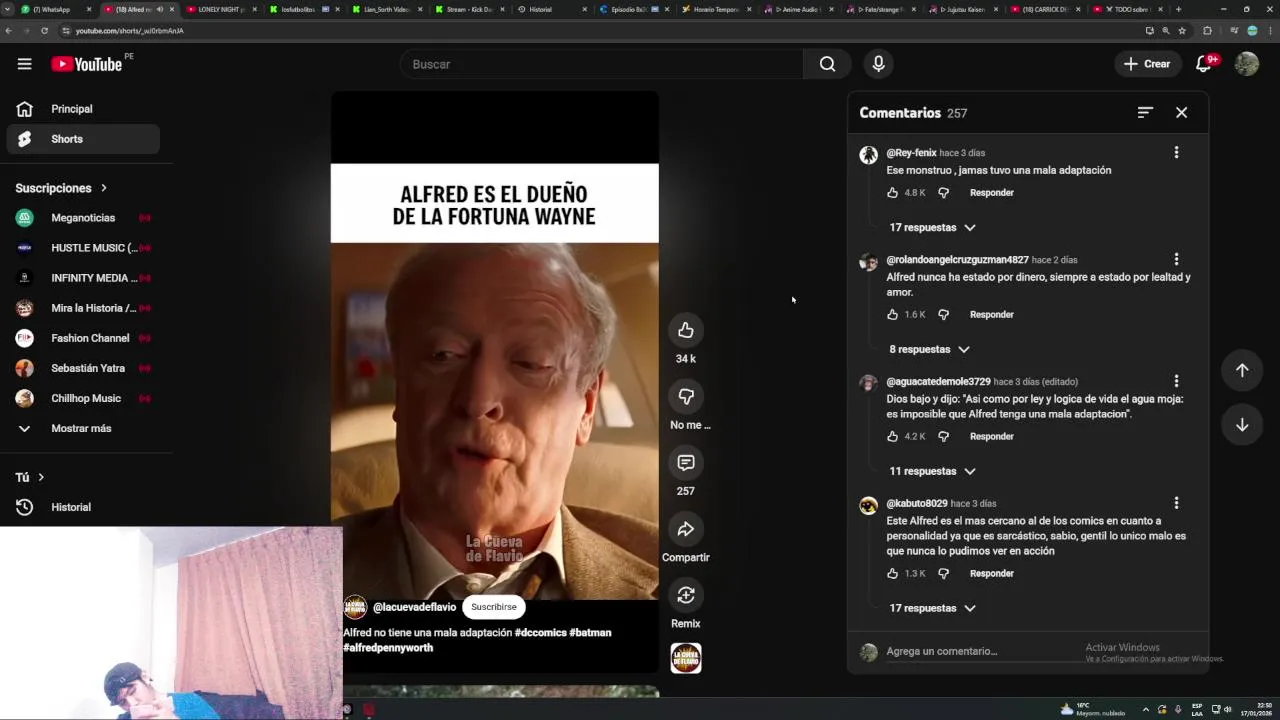Click the search magnifier button
This screenshot has width=1280, height=720.
coord(827,64)
